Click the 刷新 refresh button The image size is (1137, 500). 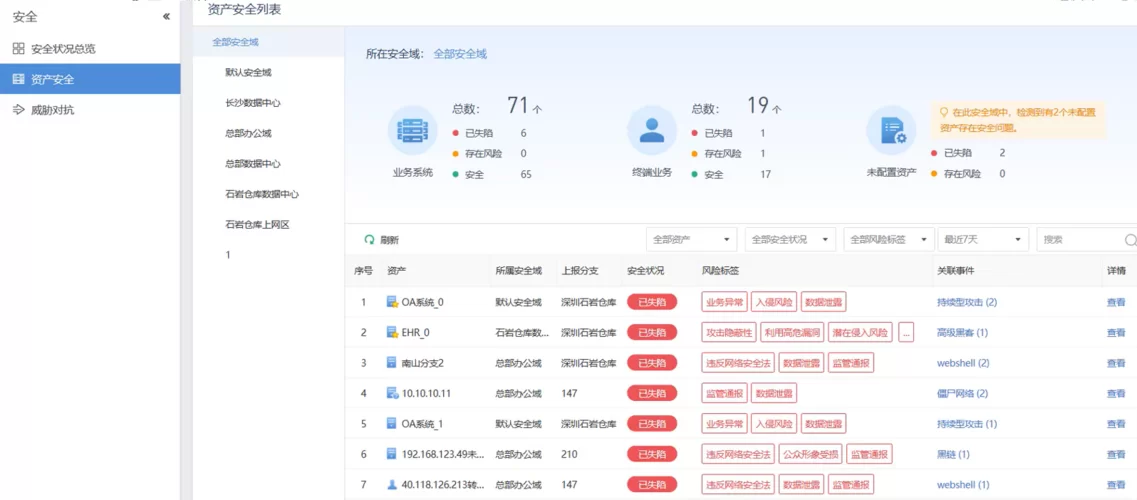pyautogui.click(x=381, y=240)
